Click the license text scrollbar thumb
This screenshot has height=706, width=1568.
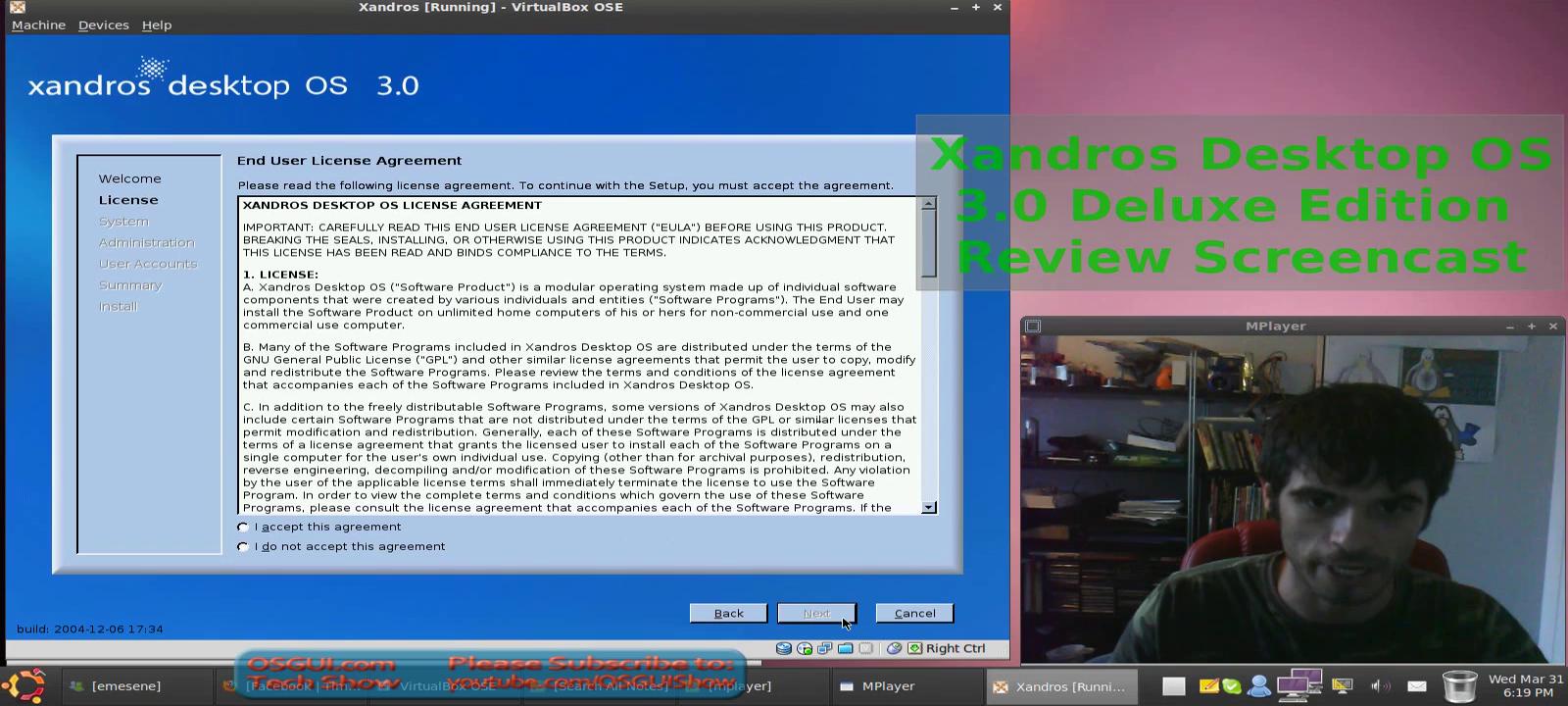(929, 243)
